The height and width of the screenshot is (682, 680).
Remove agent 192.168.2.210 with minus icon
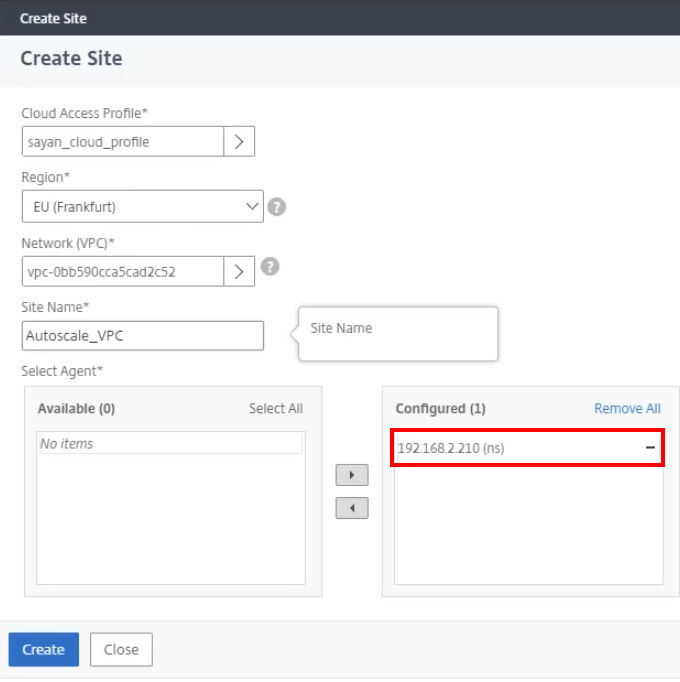[x=650, y=448]
